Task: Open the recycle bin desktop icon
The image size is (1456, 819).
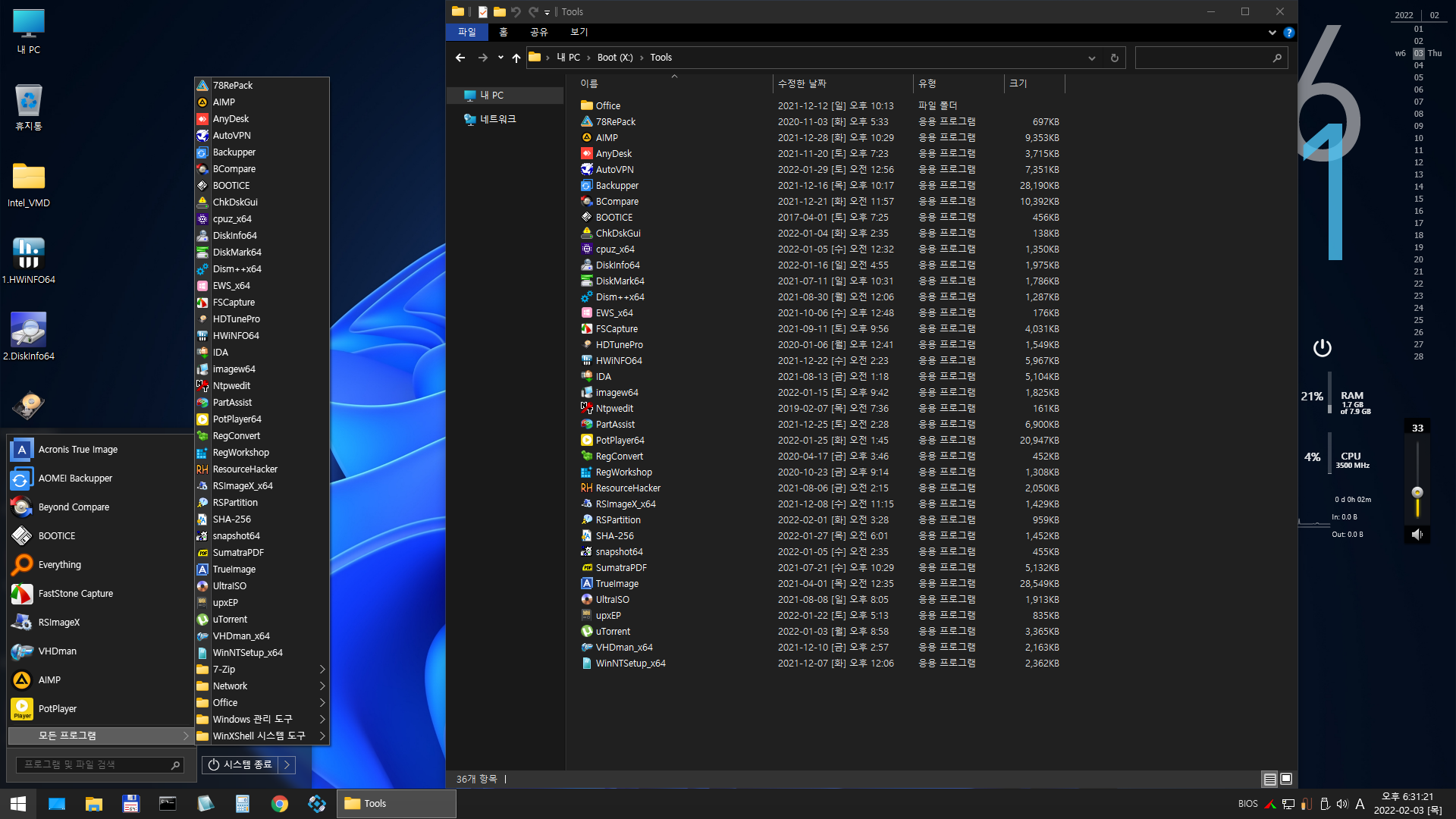Action: click(29, 107)
